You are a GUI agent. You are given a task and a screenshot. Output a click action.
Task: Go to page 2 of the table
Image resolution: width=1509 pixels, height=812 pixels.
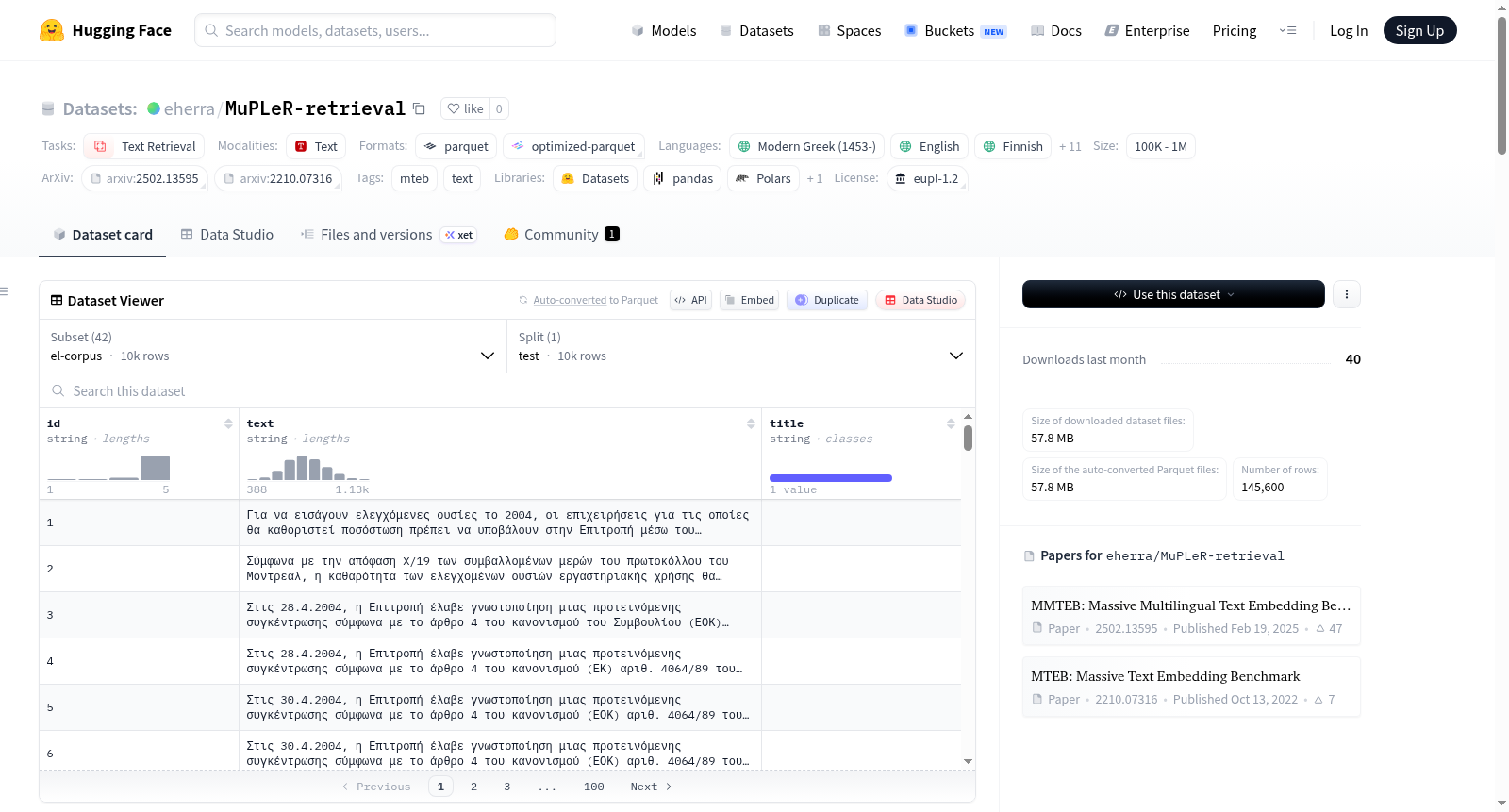[x=473, y=787]
